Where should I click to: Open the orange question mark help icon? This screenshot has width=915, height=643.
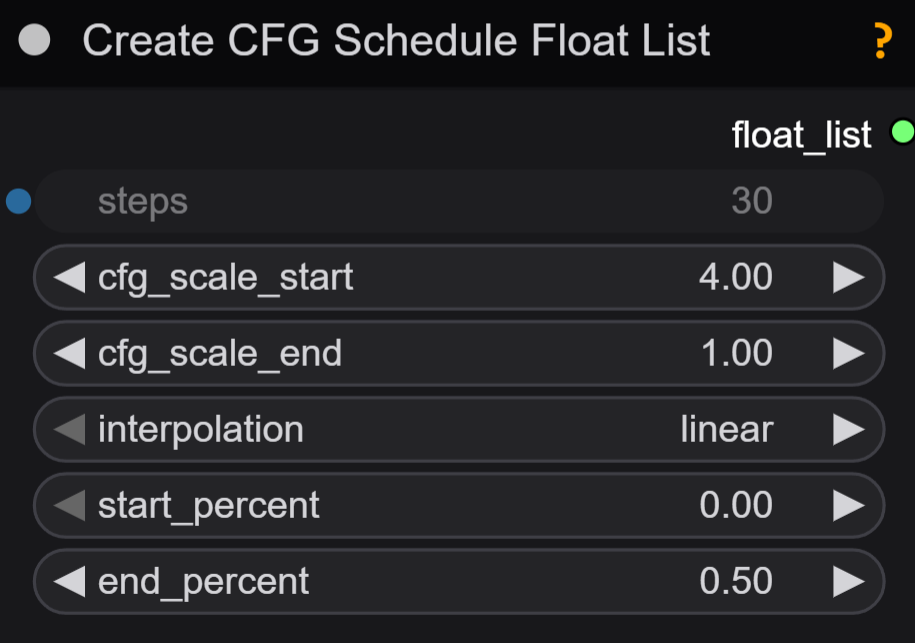pyautogui.click(x=883, y=40)
